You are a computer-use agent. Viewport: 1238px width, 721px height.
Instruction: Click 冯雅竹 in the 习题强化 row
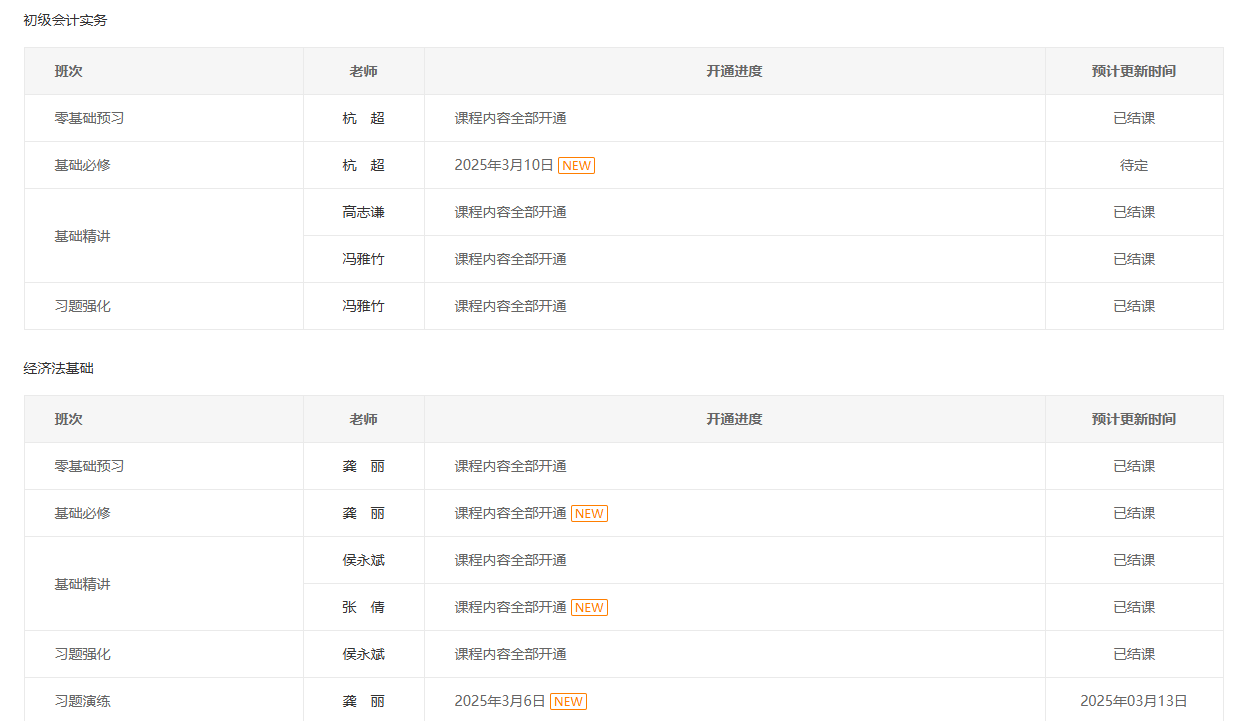point(363,306)
